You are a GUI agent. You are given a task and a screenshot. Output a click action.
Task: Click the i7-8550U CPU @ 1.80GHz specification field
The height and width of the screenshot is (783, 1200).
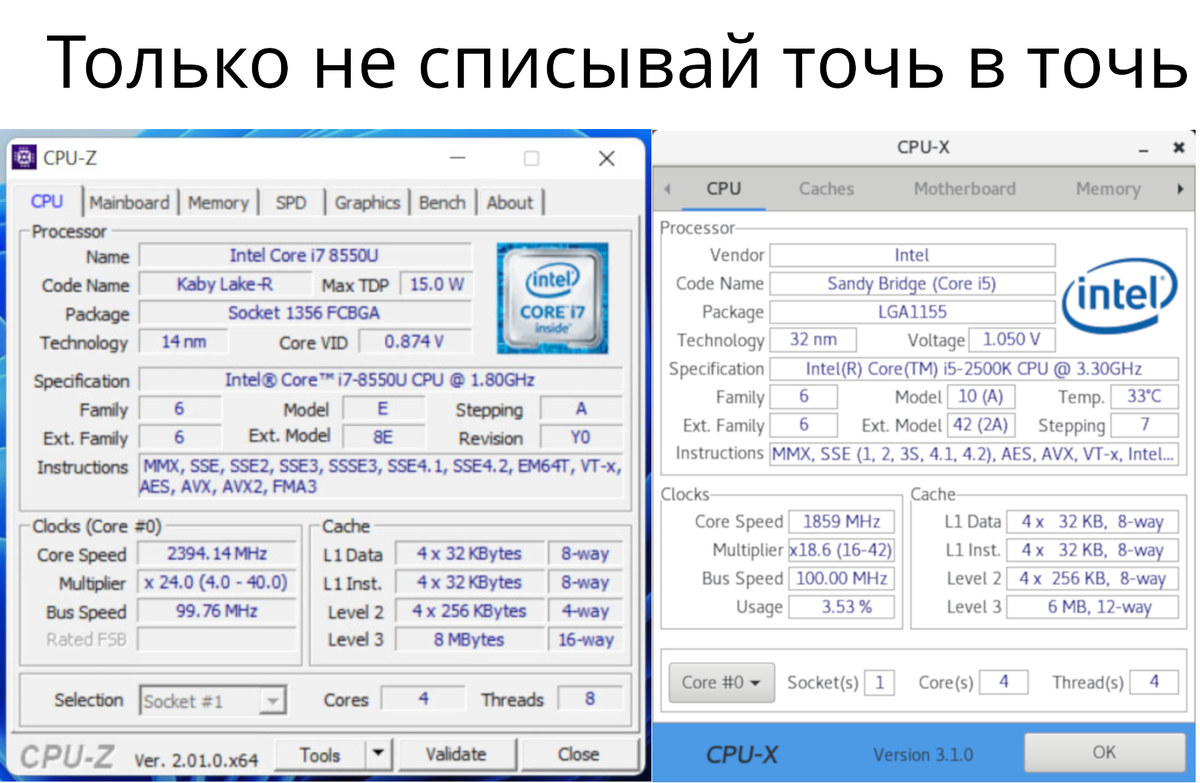380,380
